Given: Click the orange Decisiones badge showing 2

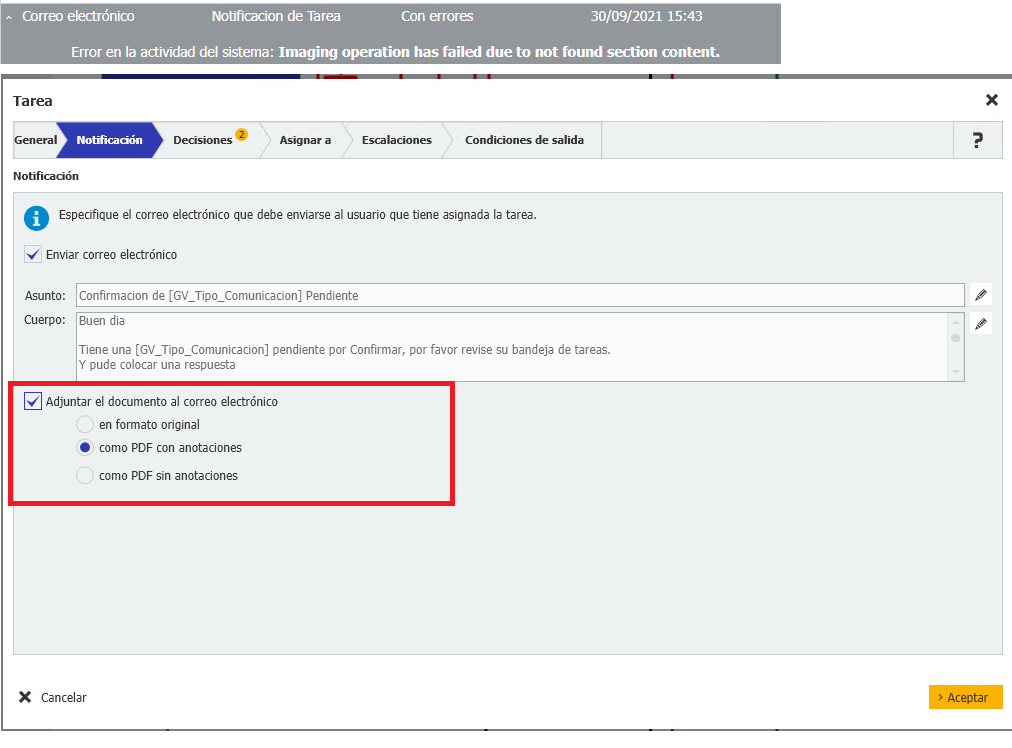Looking at the screenshot, I should [241, 134].
